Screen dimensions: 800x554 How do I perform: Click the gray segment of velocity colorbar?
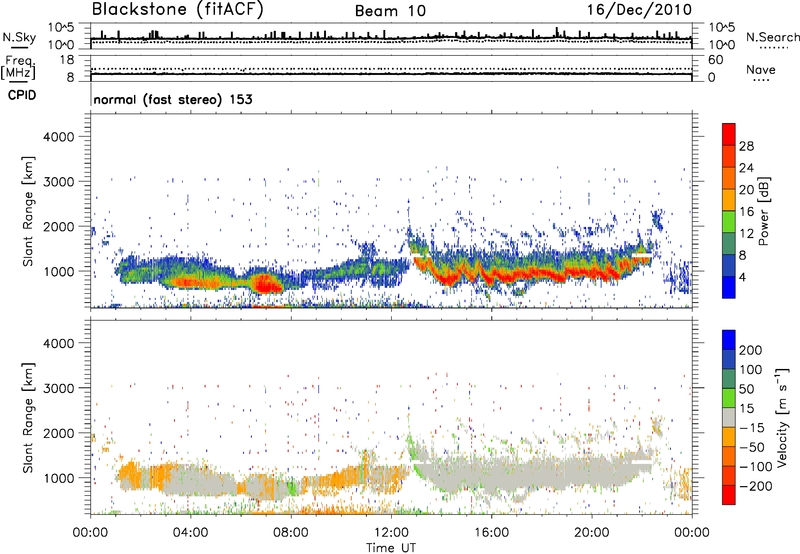(729, 417)
